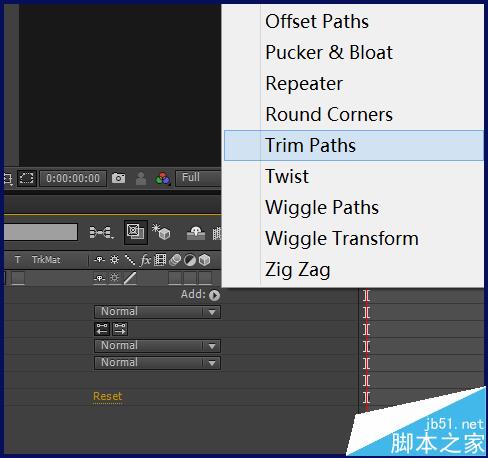Open Show Channel RGB circles icon

[163, 179]
